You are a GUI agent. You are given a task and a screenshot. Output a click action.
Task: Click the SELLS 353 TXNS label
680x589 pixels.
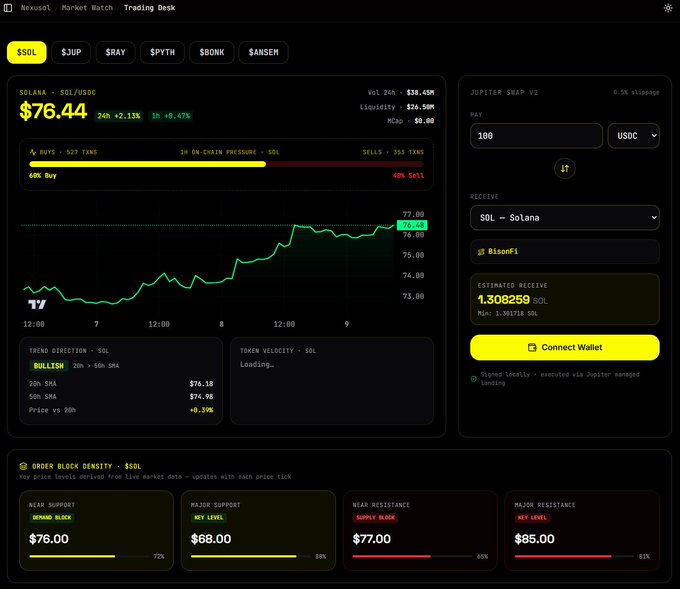pyautogui.click(x=393, y=152)
